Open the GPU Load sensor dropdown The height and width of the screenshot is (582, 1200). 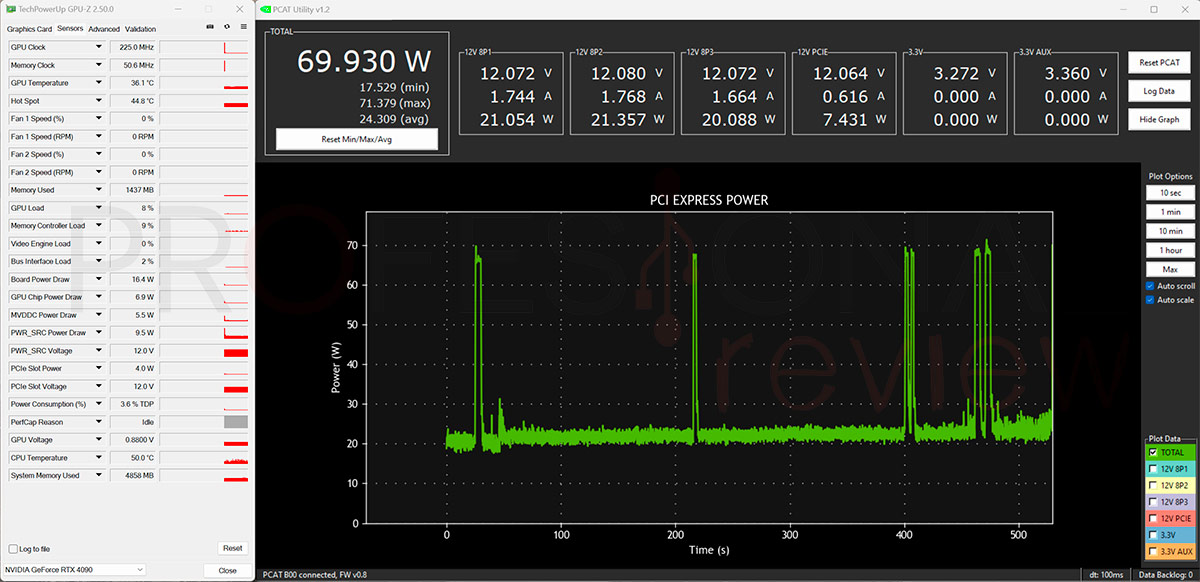click(98, 208)
